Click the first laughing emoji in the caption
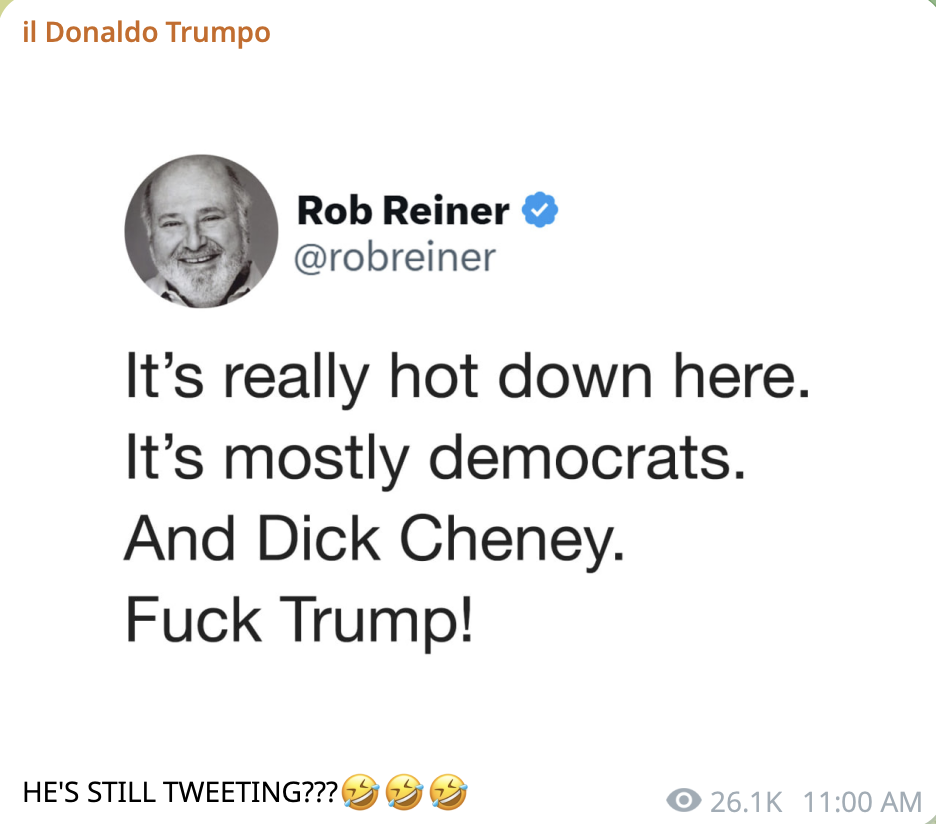The image size is (936, 824). pyautogui.click(x=360, y=793)
